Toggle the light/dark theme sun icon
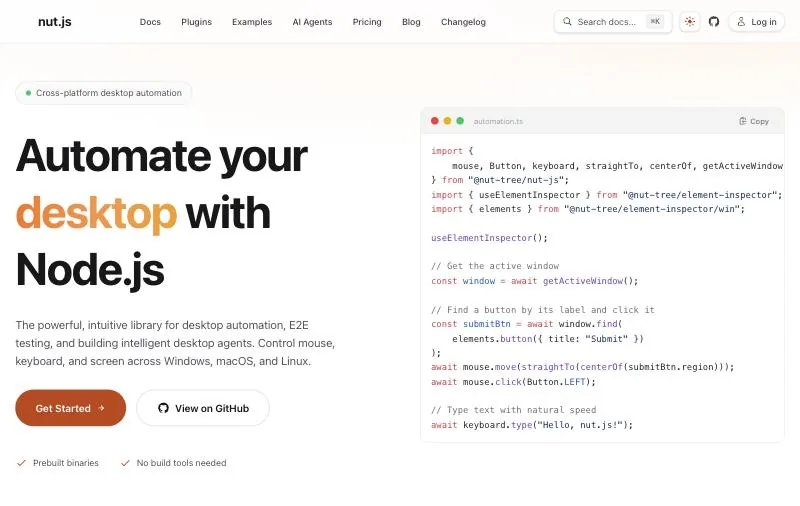800x506 pixels. click(x=690, y=21)
